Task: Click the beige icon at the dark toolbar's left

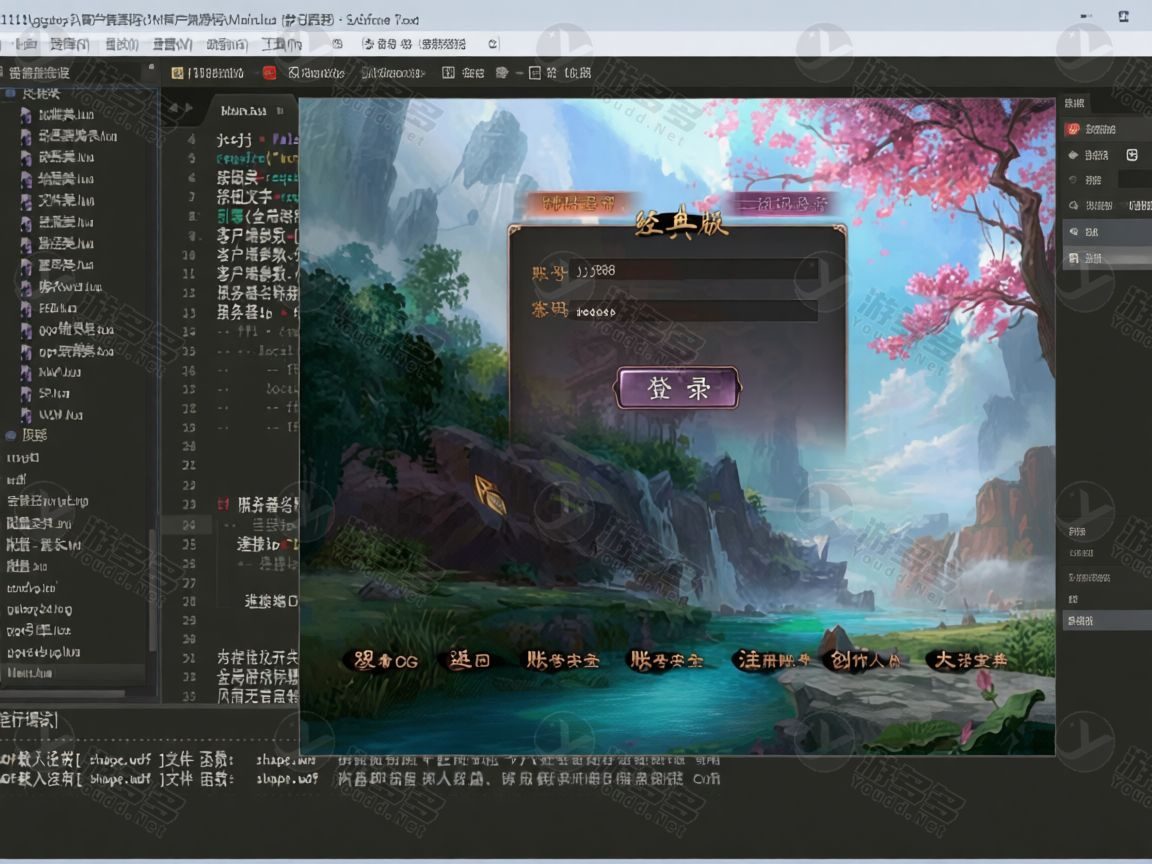Action: coord(177,73)
